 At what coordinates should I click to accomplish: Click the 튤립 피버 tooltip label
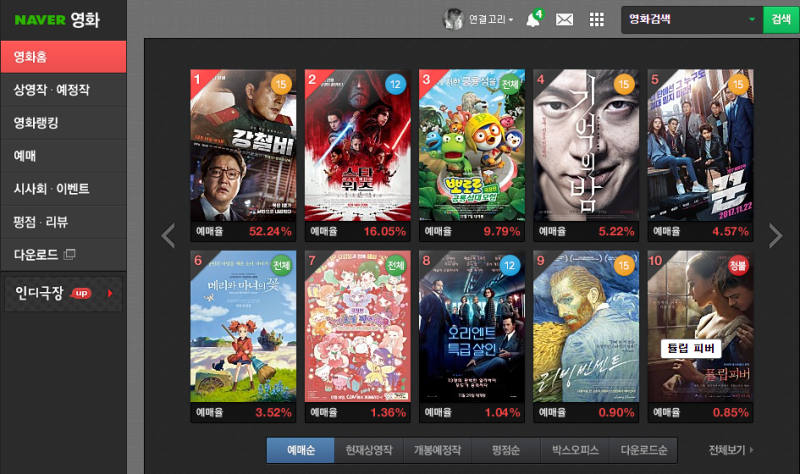(691, 348)
